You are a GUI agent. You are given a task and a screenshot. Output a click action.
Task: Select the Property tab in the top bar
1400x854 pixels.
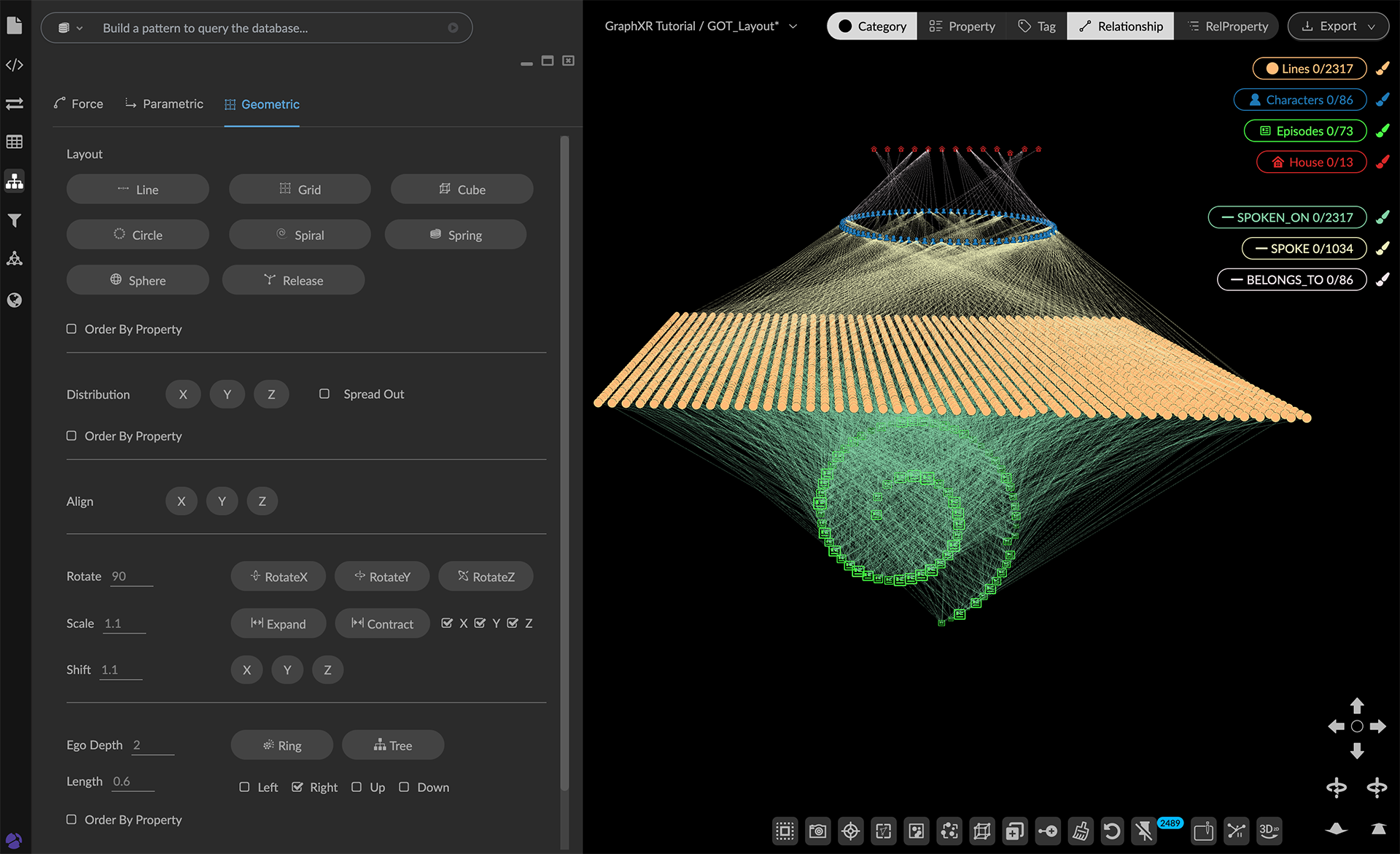(962, 26)
